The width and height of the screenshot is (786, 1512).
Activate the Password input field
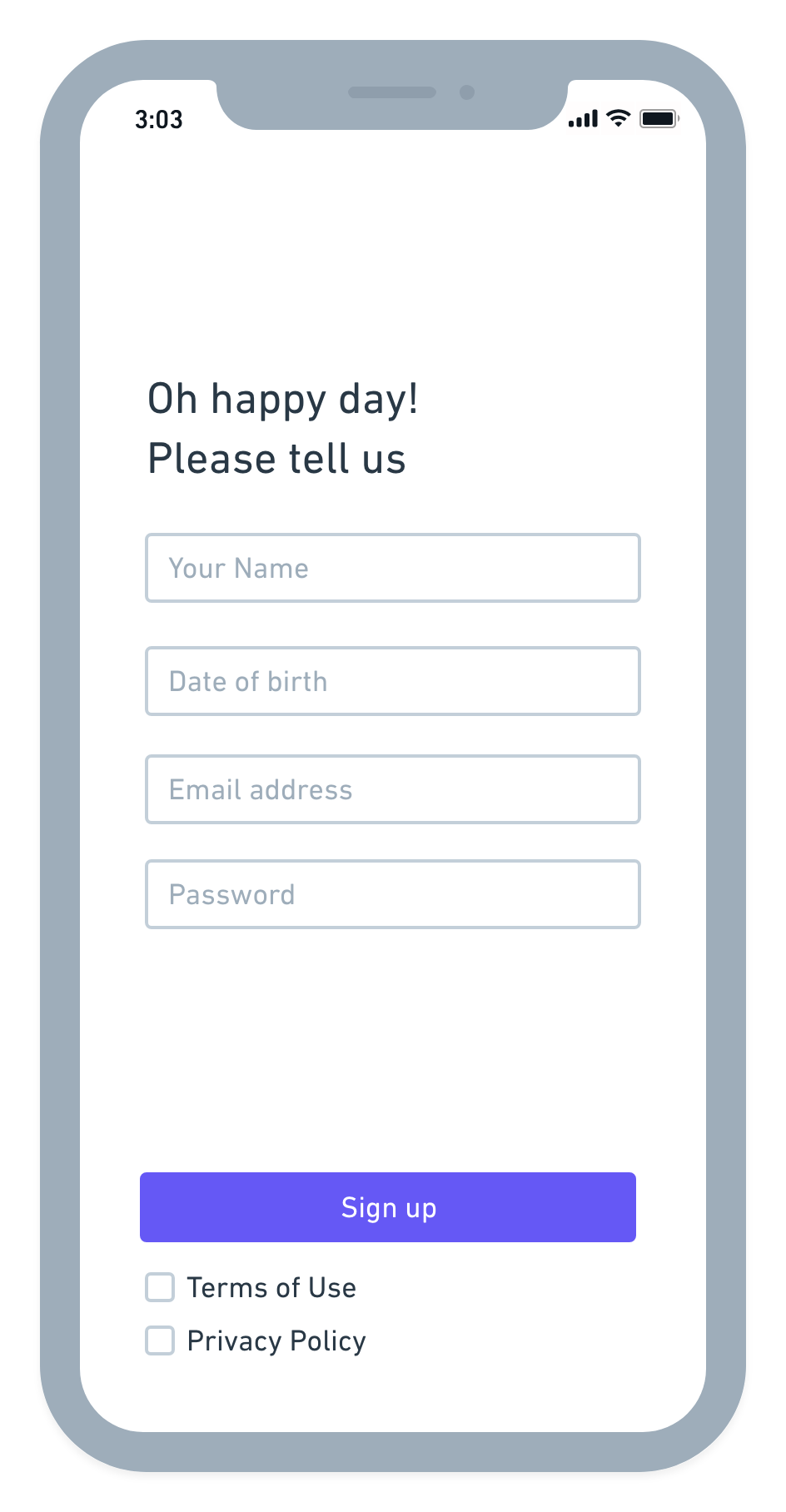[393, 894]
